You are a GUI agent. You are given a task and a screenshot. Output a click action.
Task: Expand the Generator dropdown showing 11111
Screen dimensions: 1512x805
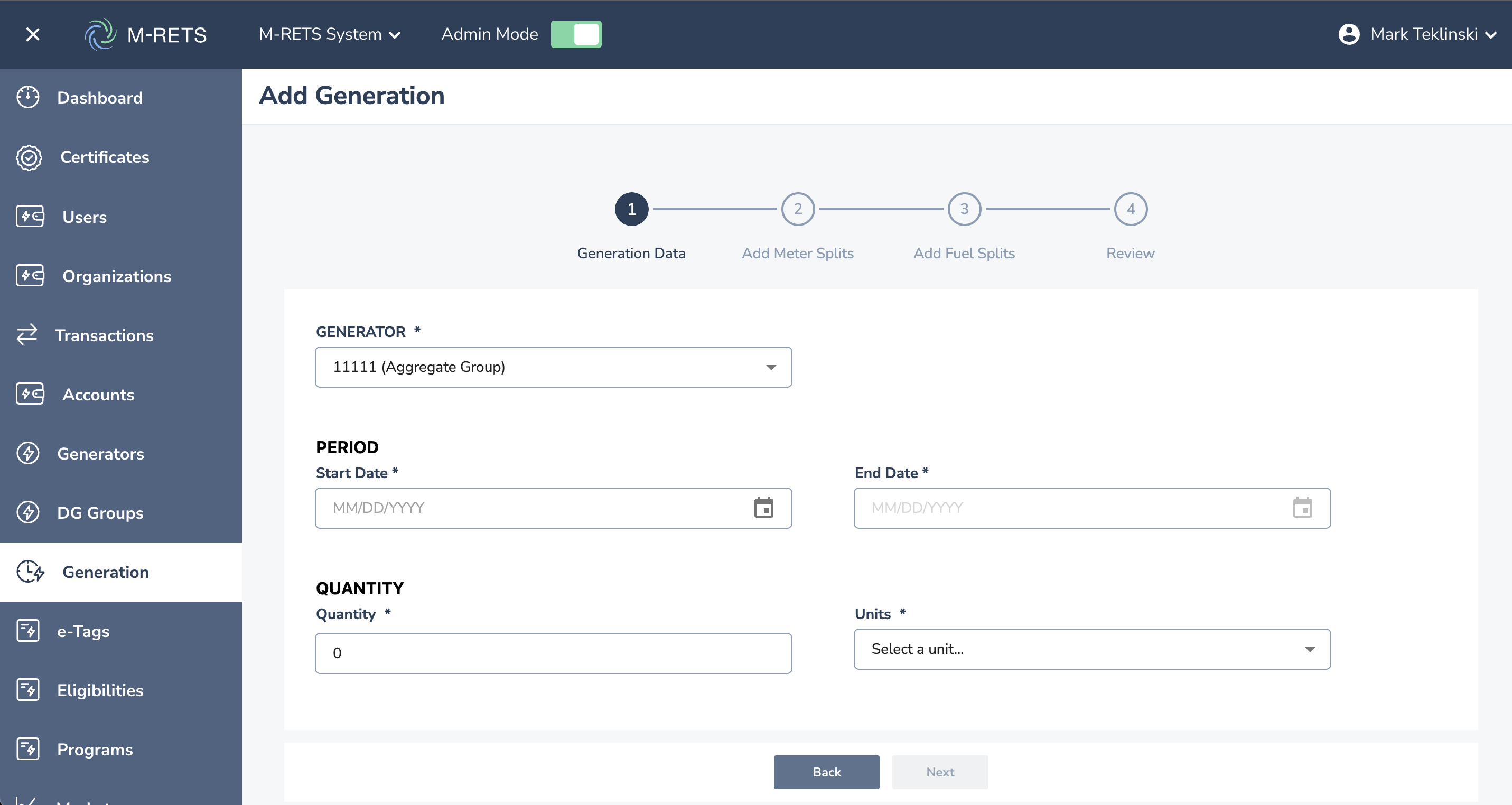(x=553, y=367)
